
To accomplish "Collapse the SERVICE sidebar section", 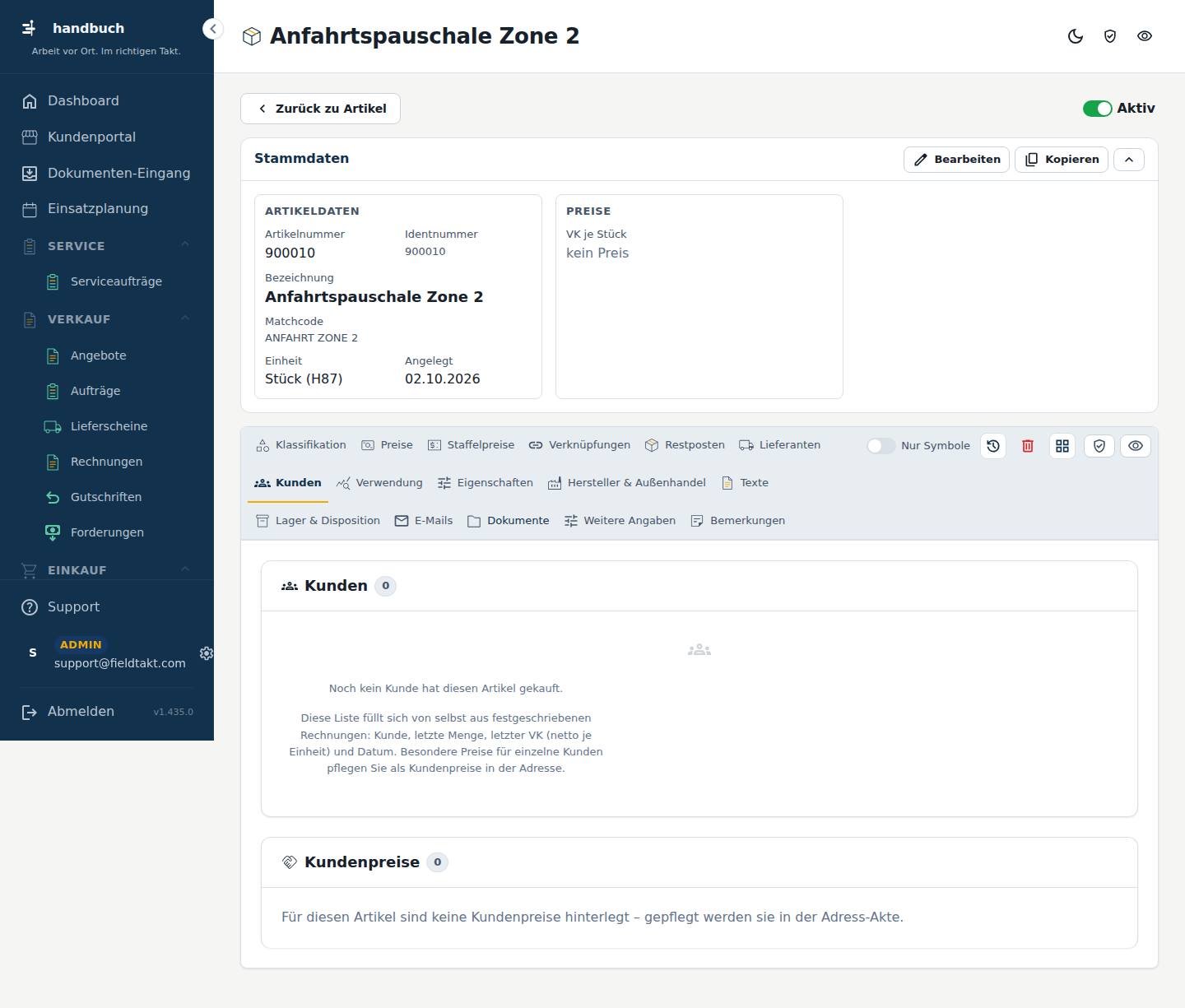I will point(185,245).
